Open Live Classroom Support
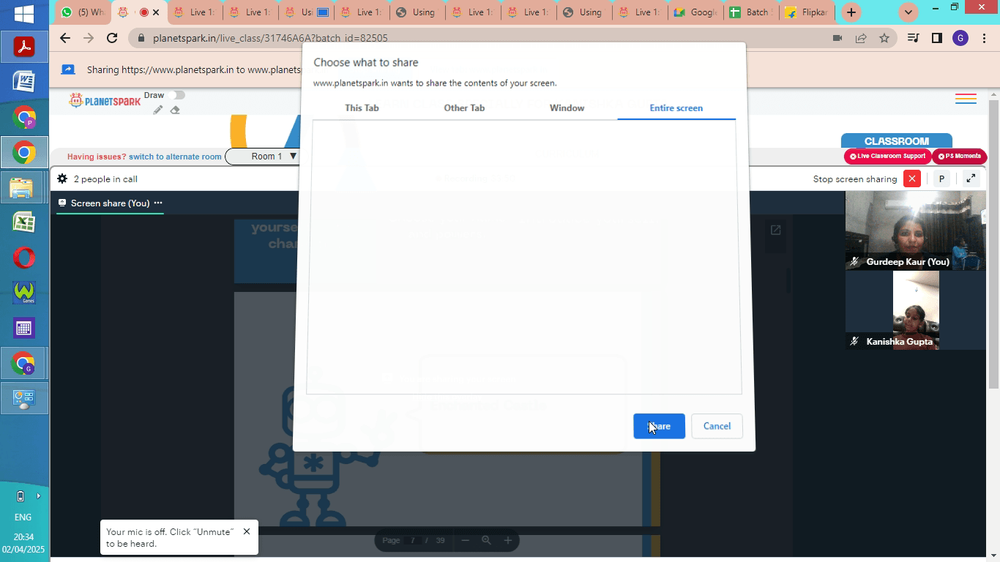This screenshot has height=562, width=1000. pyautogui.click(x=887, y=156)
